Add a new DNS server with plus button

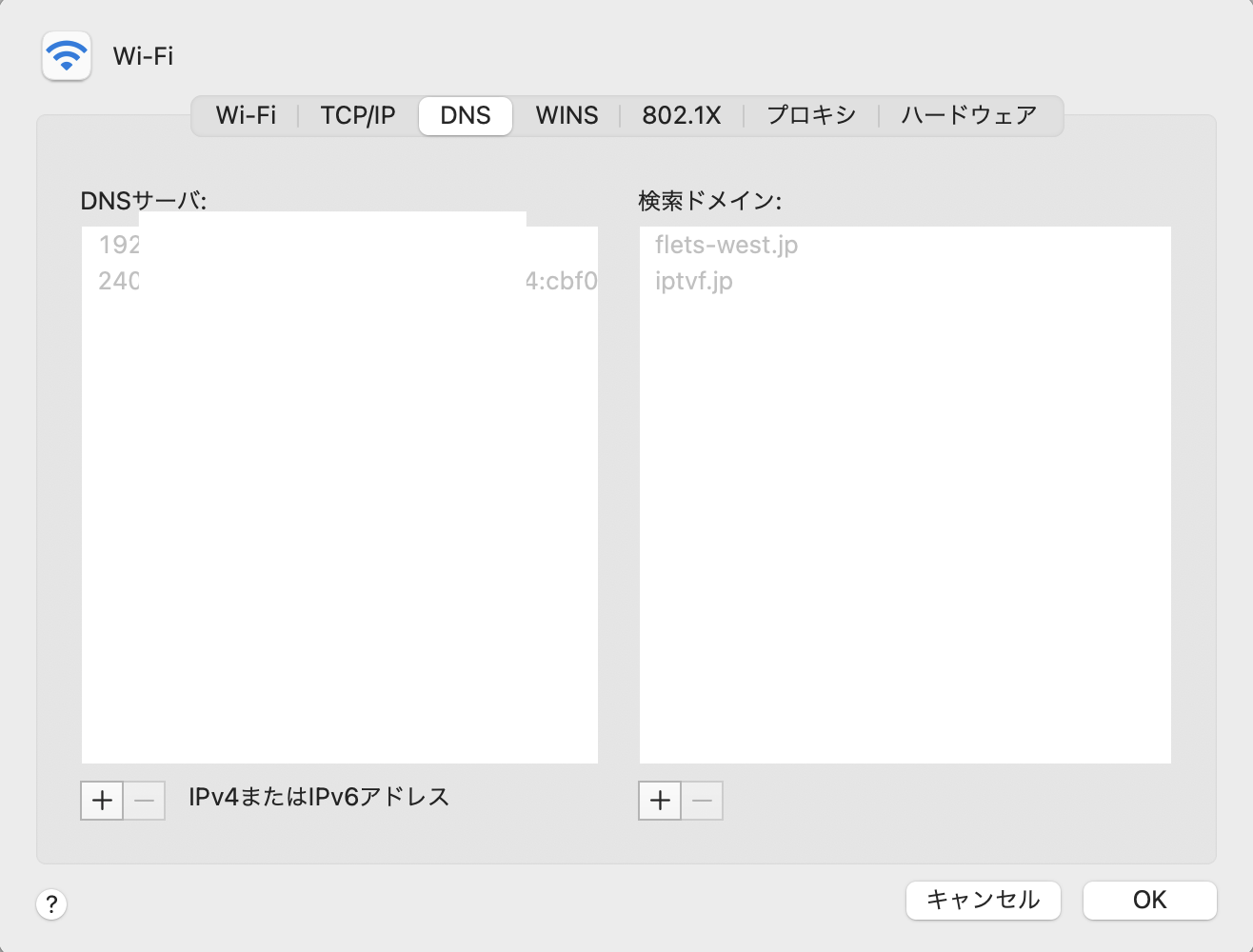coord(102,801)
